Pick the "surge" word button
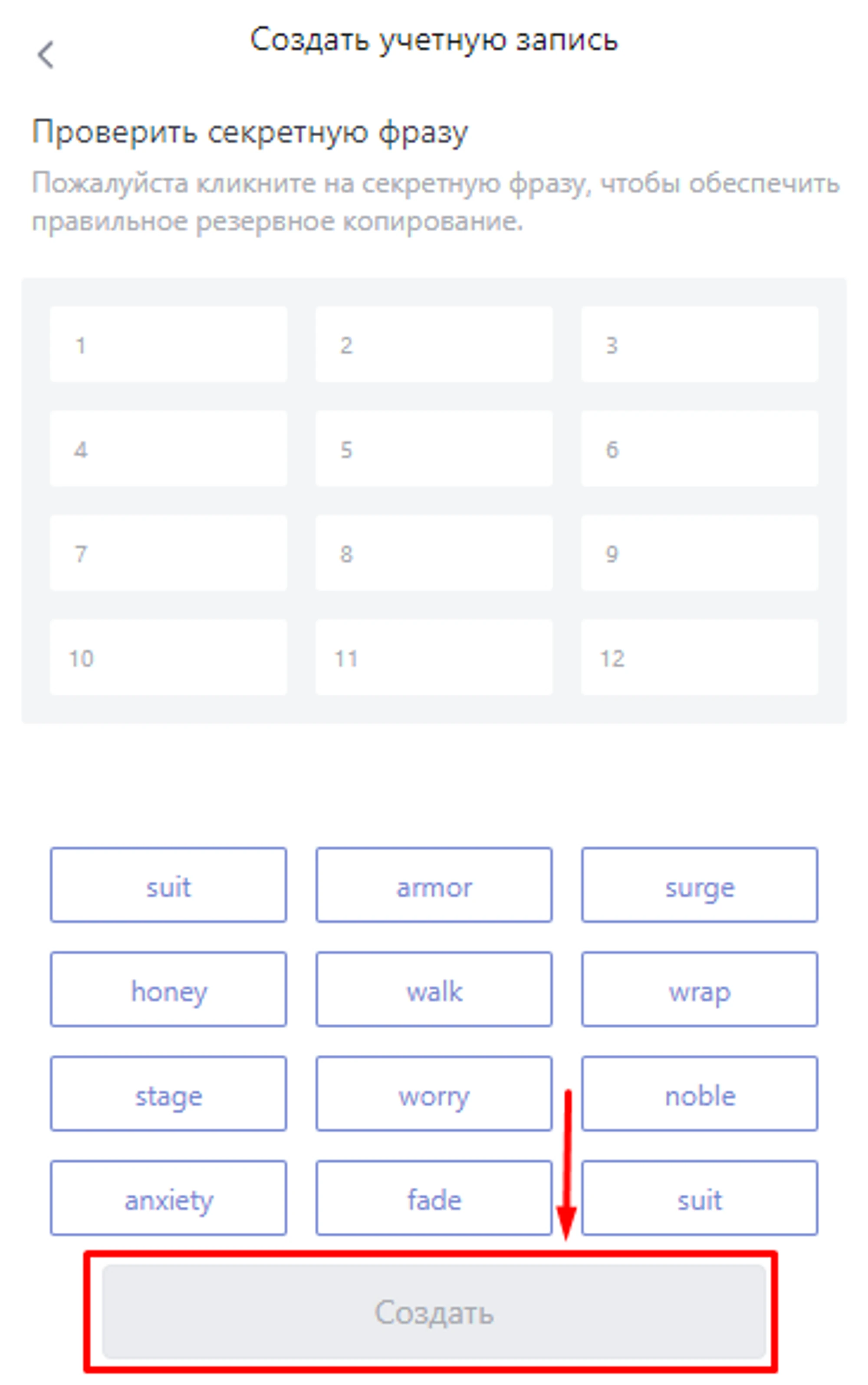 pos(699,888)
